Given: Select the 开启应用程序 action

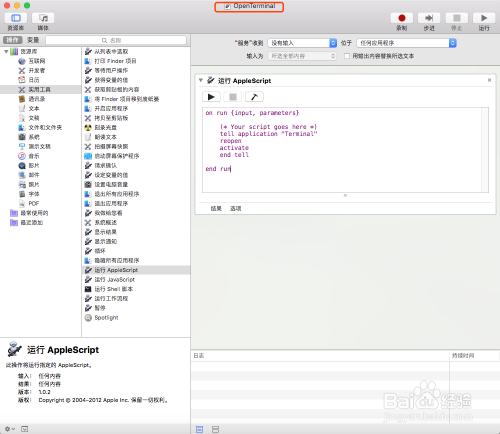Looking at the screenshot, I should [x=111, y=108].
